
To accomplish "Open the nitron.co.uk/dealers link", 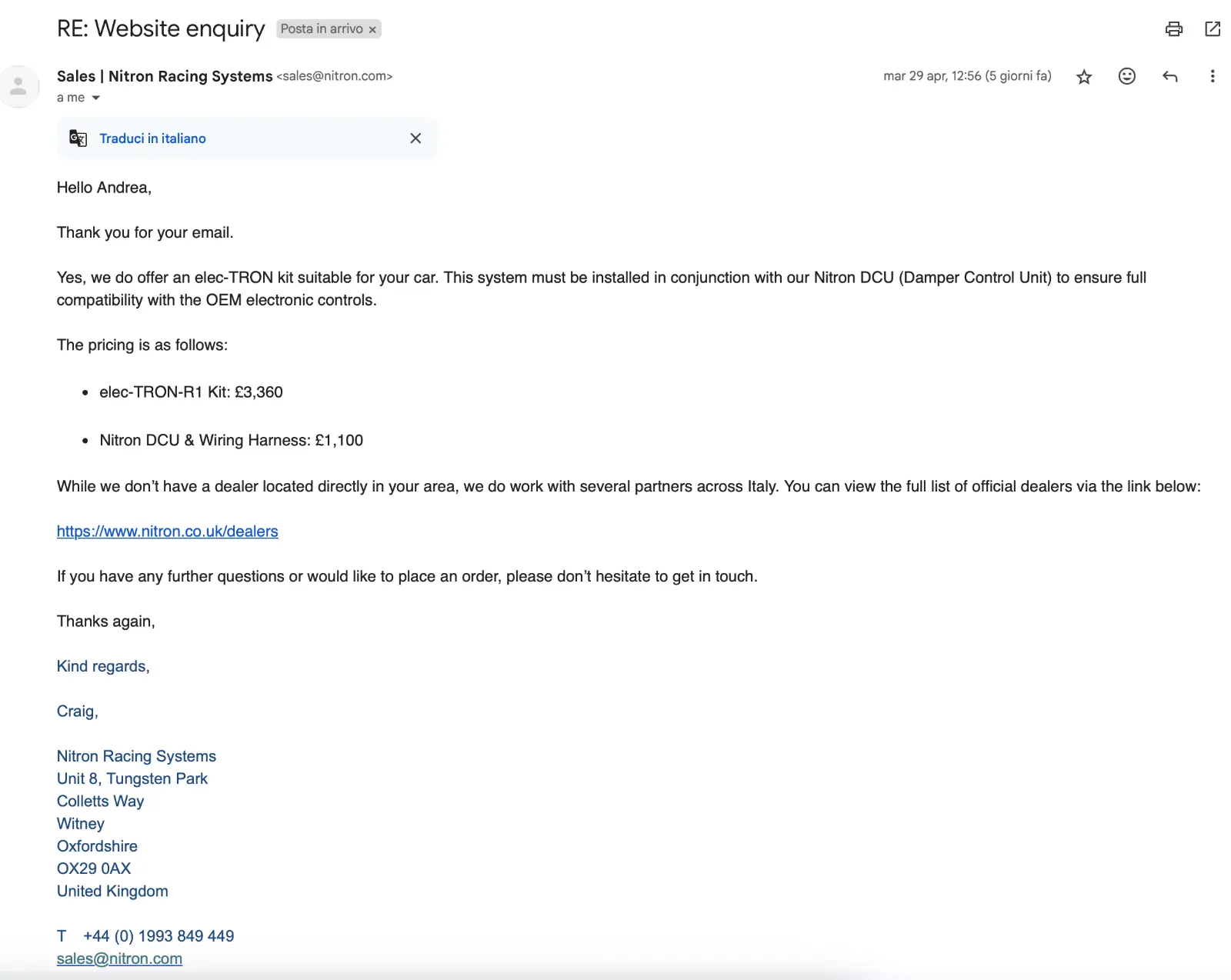I will click(167, 532).
